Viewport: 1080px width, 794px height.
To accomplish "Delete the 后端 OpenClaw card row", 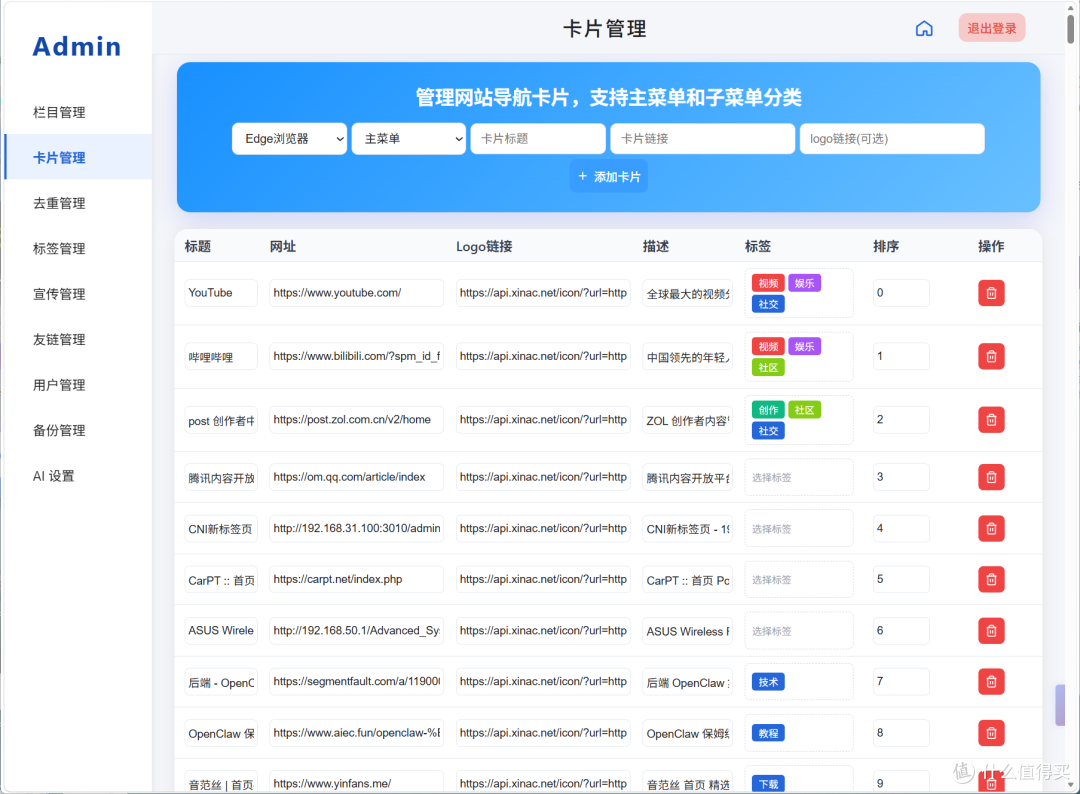I will 991,681.
